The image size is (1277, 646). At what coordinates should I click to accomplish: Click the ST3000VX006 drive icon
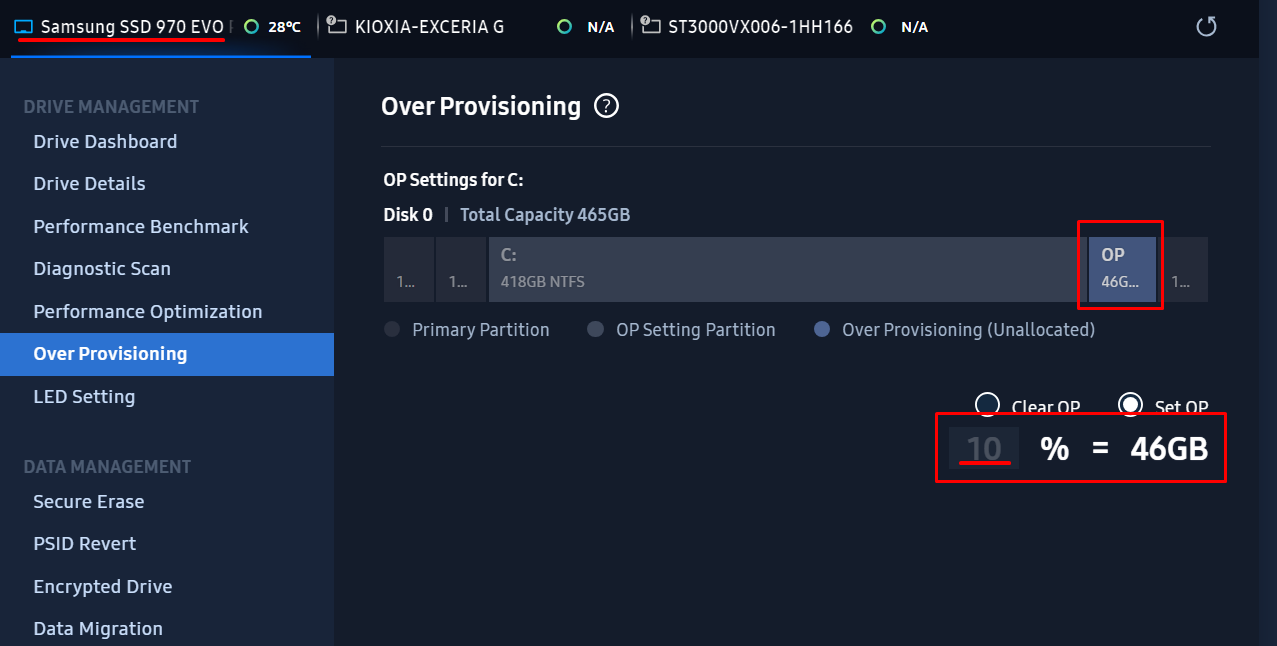click(x=650, y=27)
